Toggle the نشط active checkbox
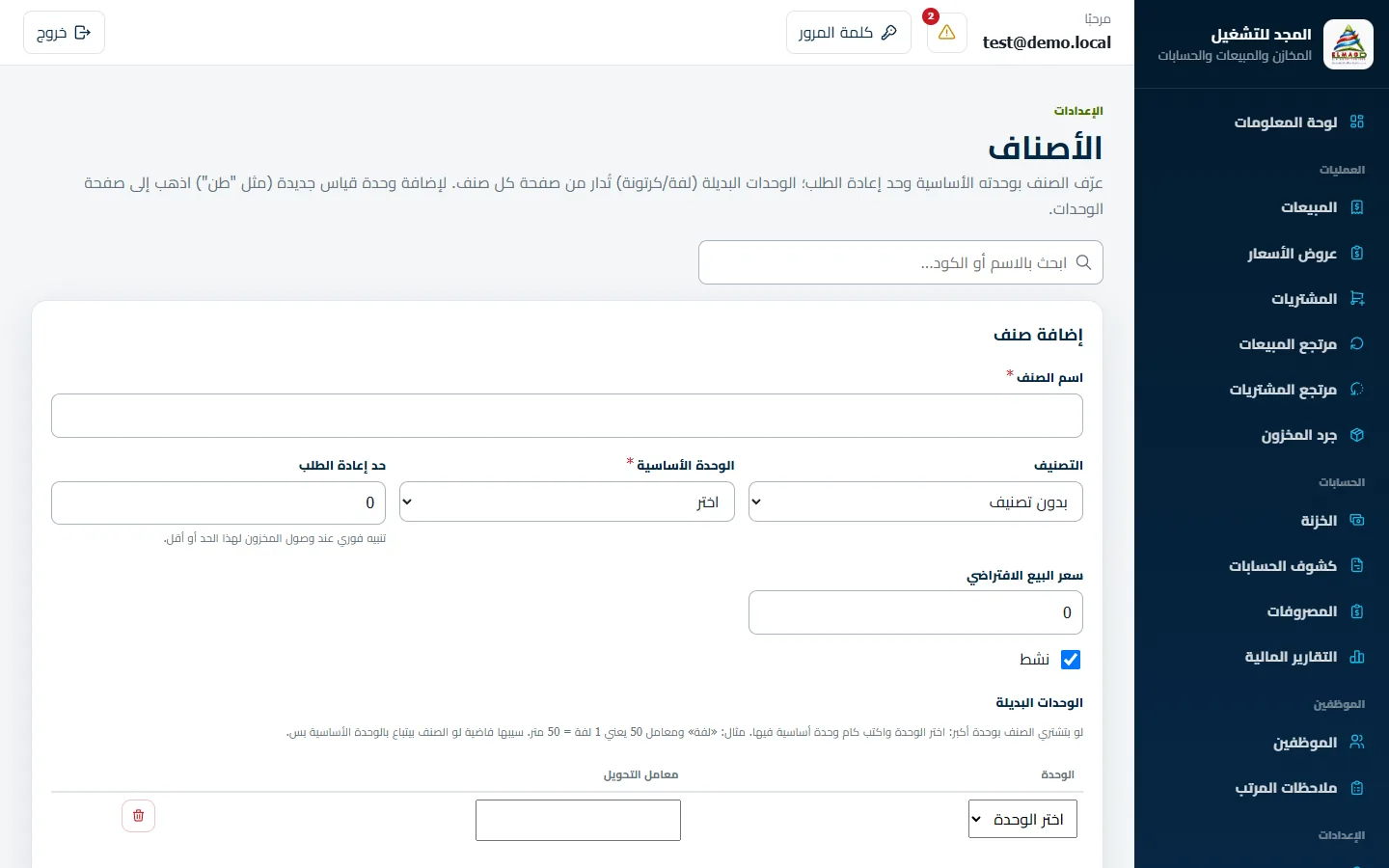Screen dimensions: 1389x868 tap(1071, 660)
